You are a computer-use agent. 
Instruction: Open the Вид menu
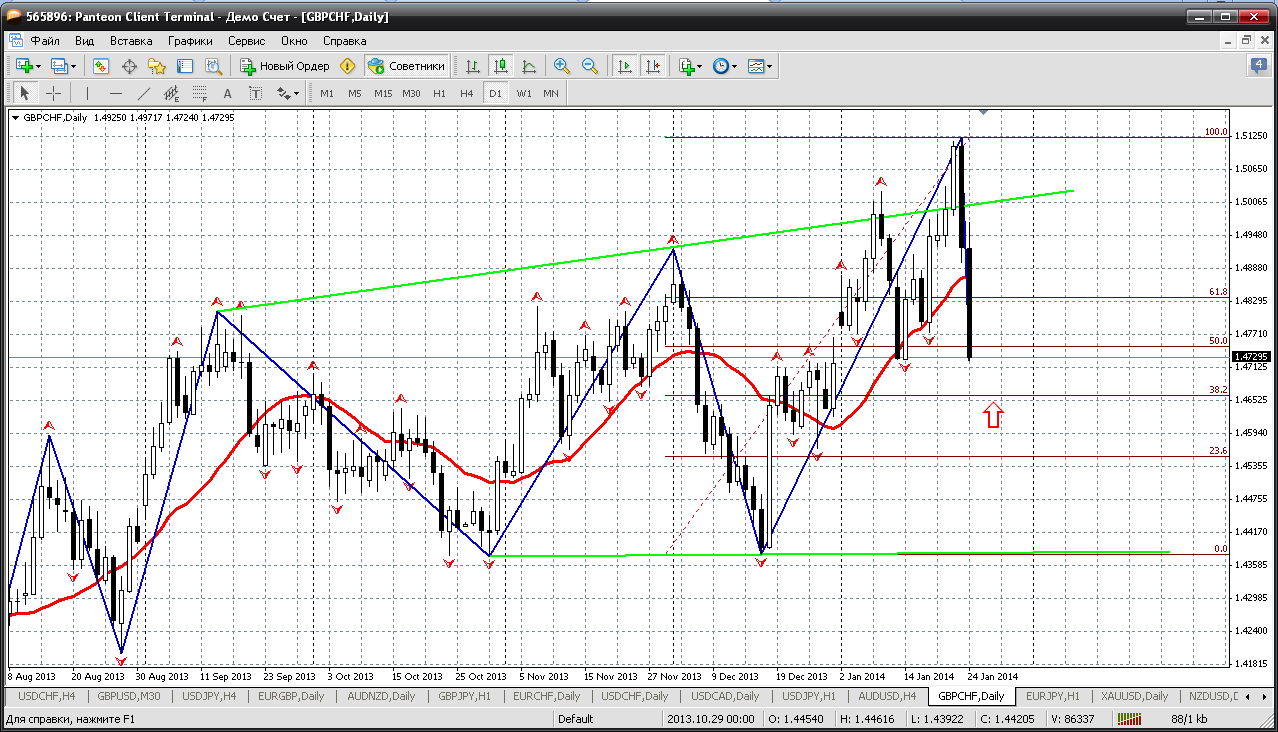pos(84,41)
